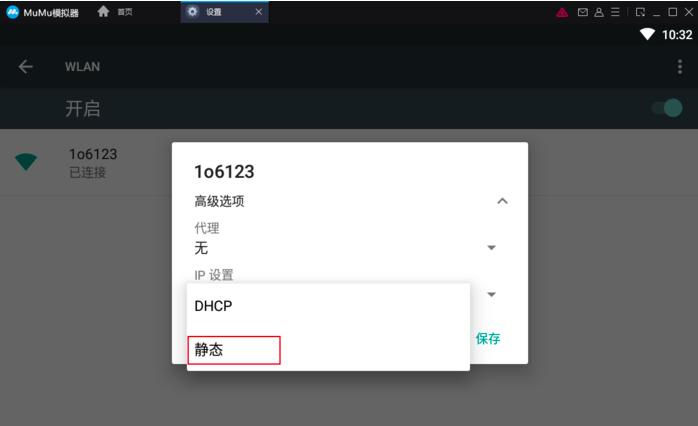Open the mail envelope icon in the title bar
This screenshot has height=426, width=698.
582,12
